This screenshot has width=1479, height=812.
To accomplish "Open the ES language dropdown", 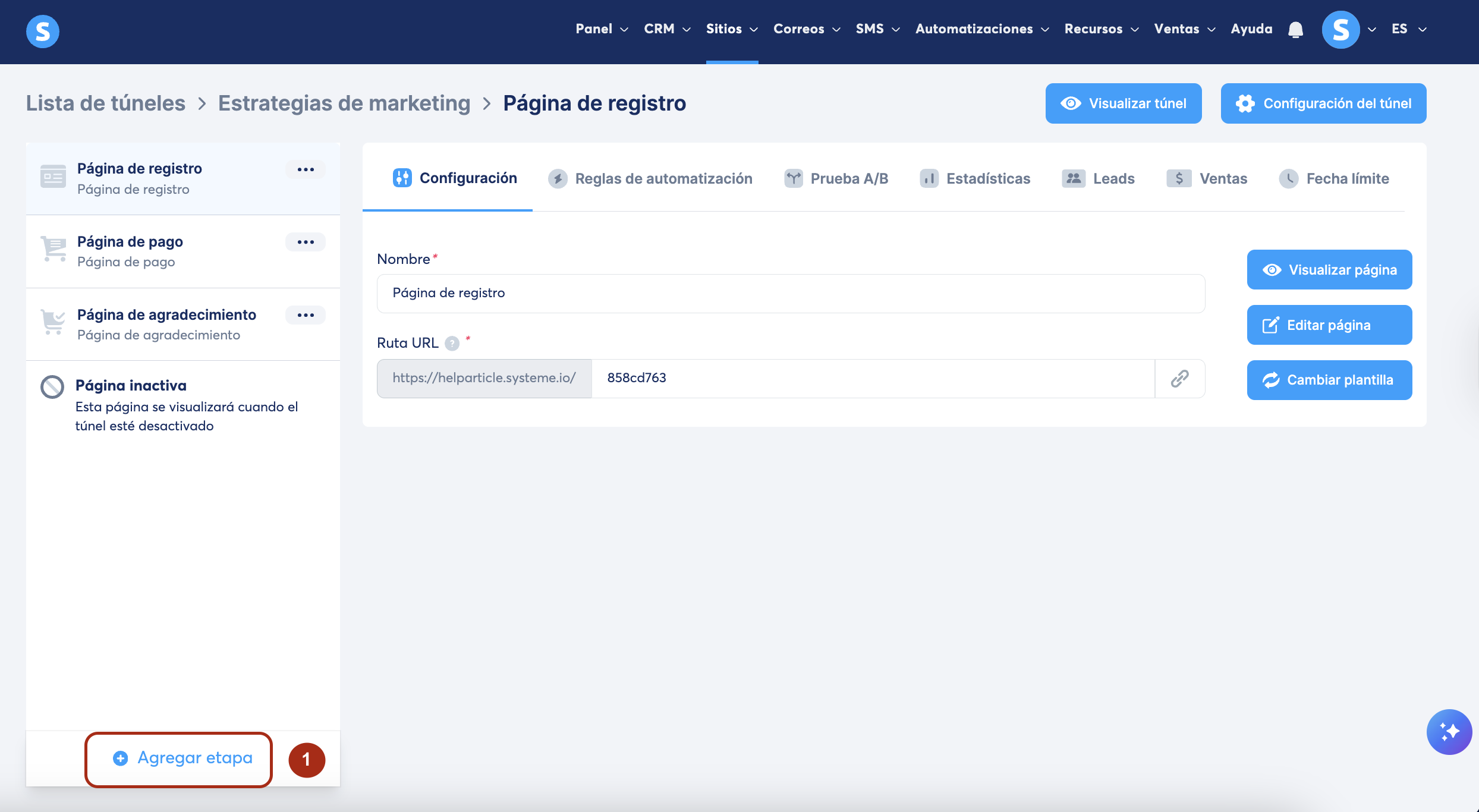I will click(x=1408, y=29).
